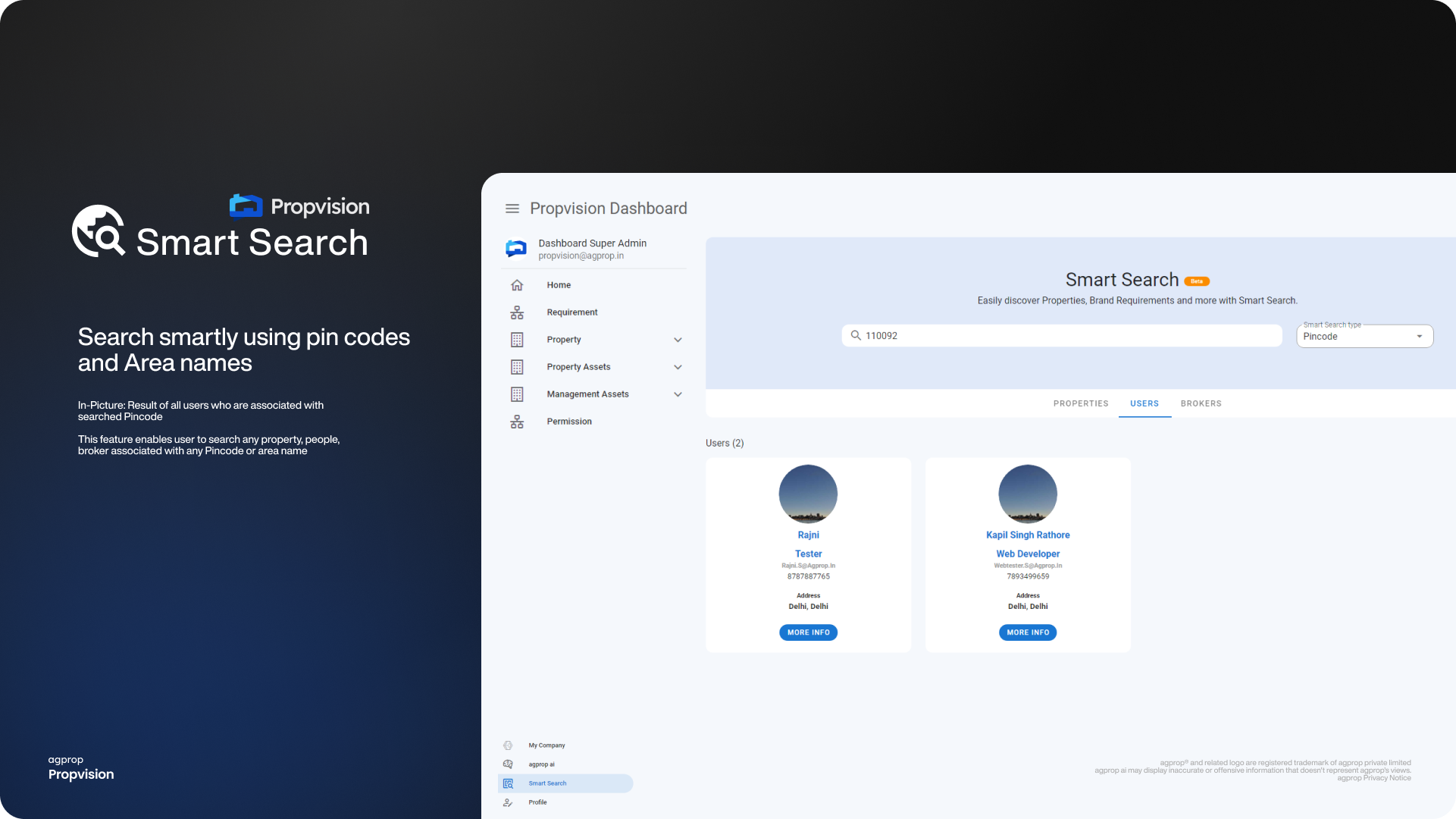Switch to the Properties tab
1456x819 pixels.
[x=1081, y=403]
